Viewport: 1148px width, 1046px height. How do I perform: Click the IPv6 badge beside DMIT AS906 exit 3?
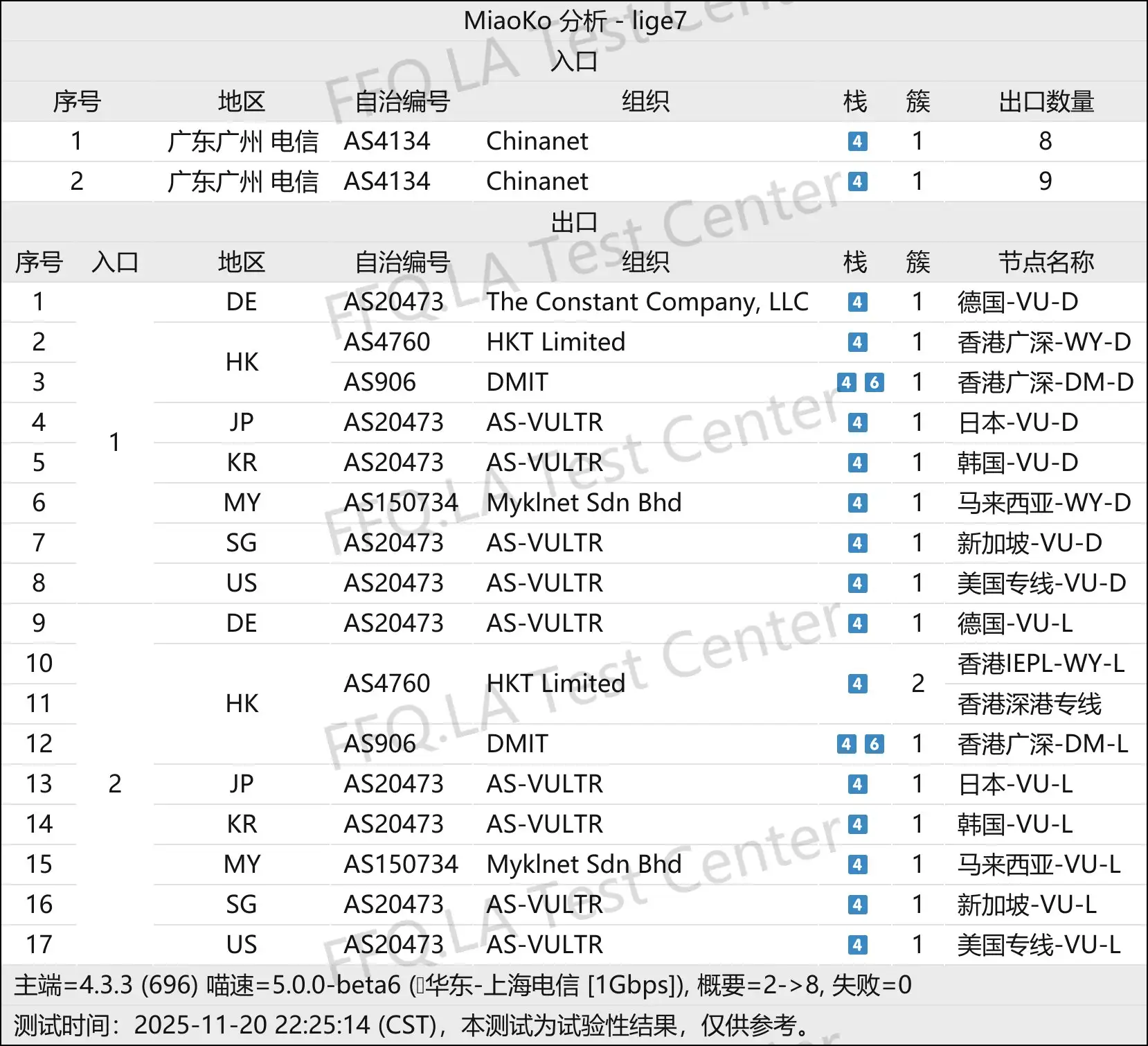[875, 382]
